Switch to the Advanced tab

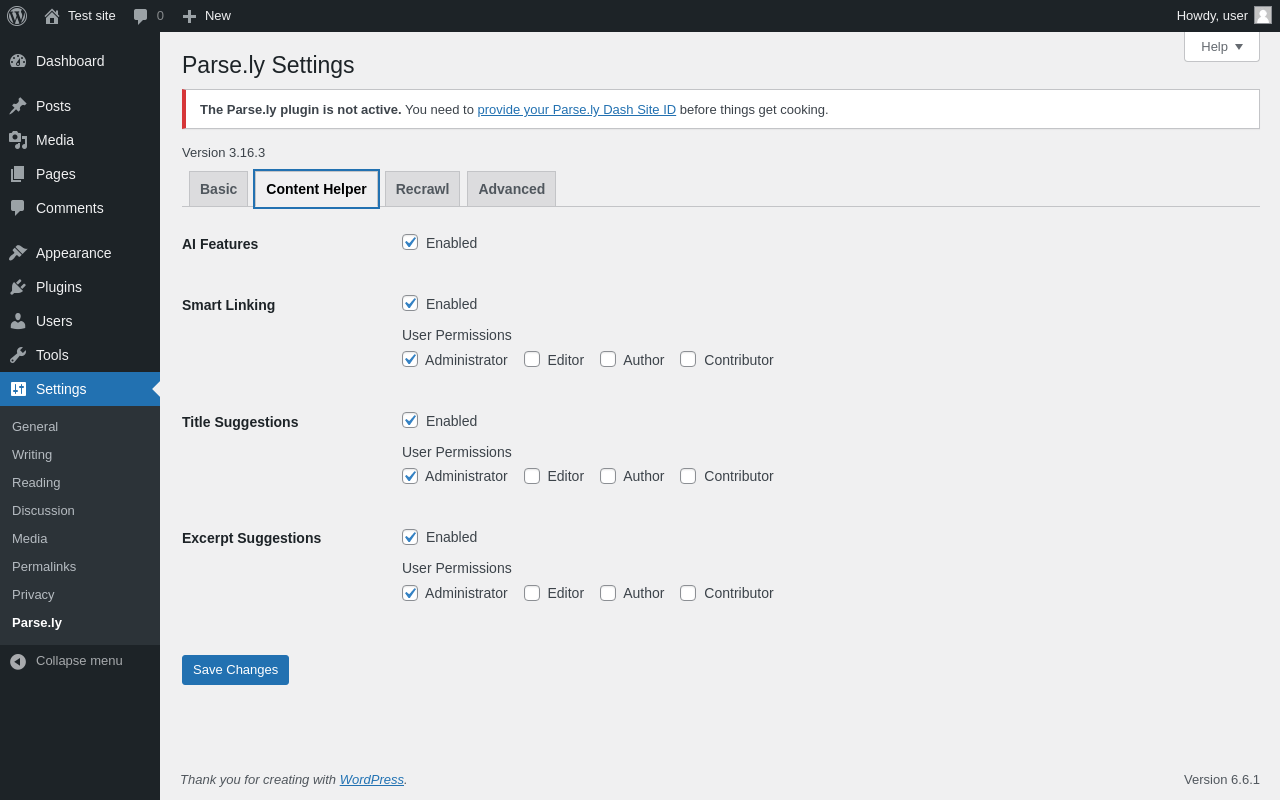[x=511, y=189]
